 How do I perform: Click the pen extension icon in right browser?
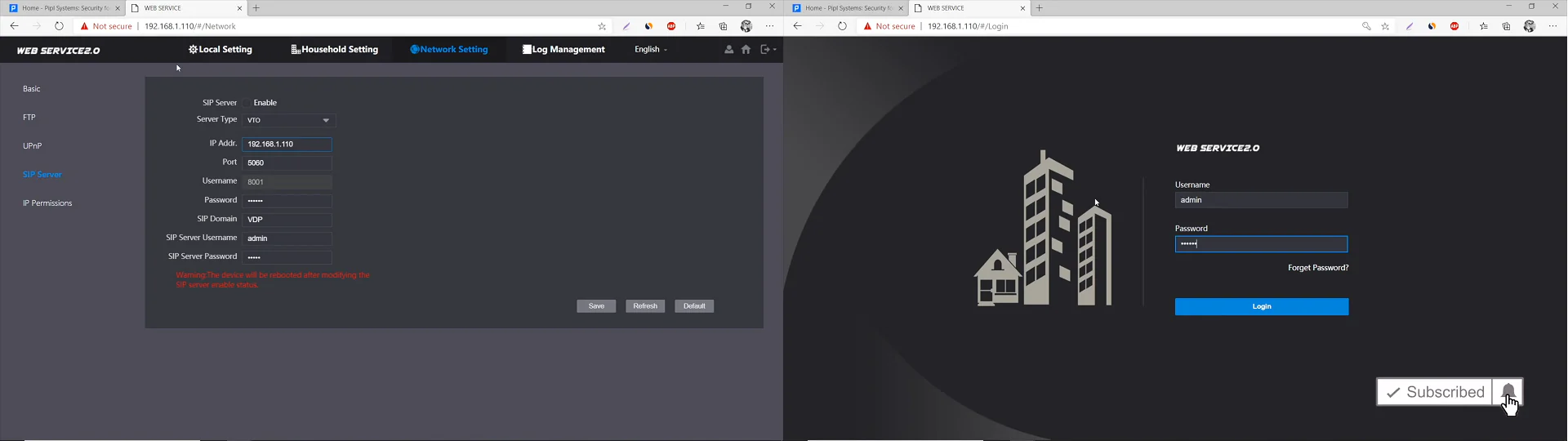pos(1410,26)
